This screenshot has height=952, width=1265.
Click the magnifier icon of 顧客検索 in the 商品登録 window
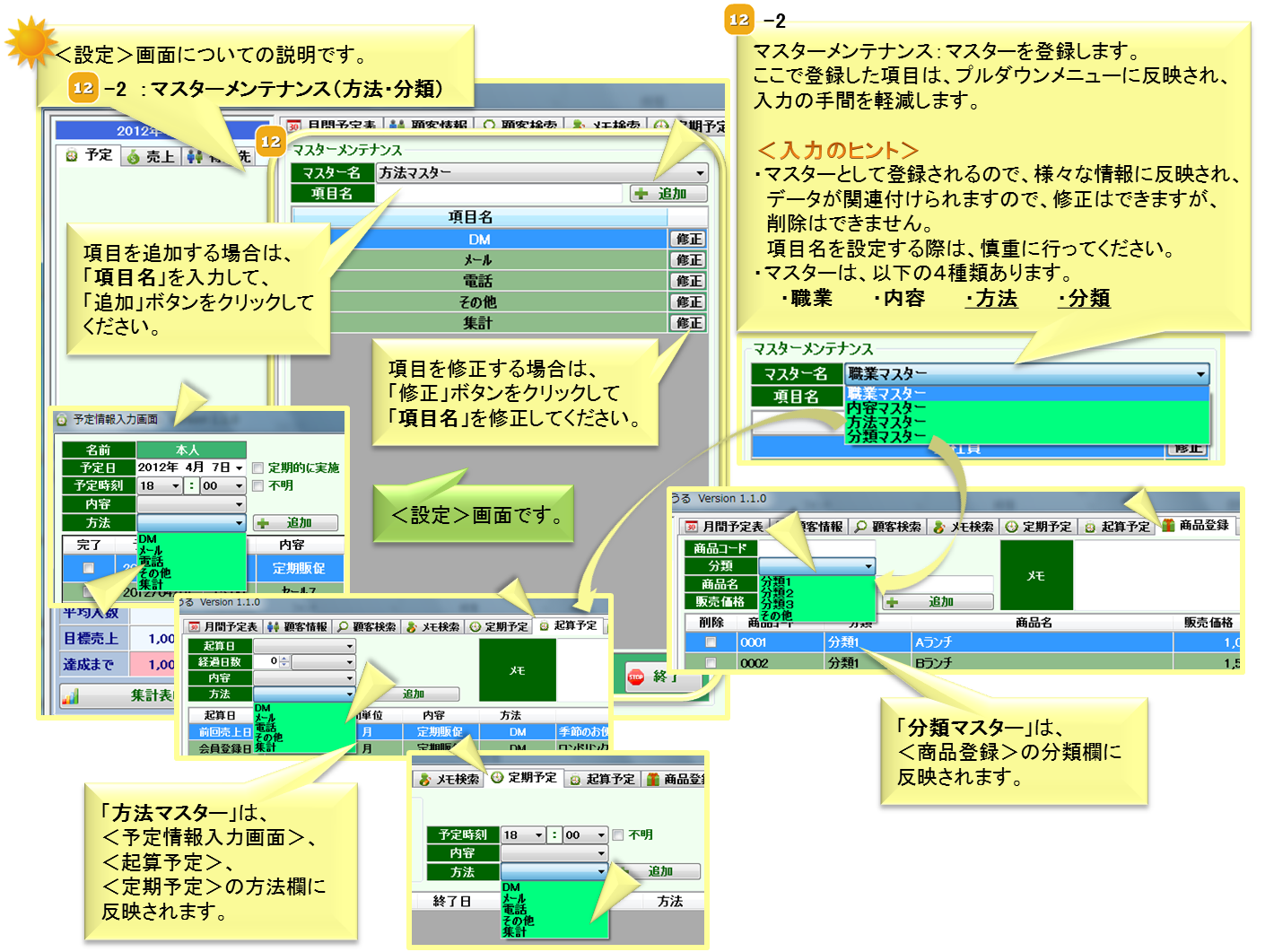(861, 527)
